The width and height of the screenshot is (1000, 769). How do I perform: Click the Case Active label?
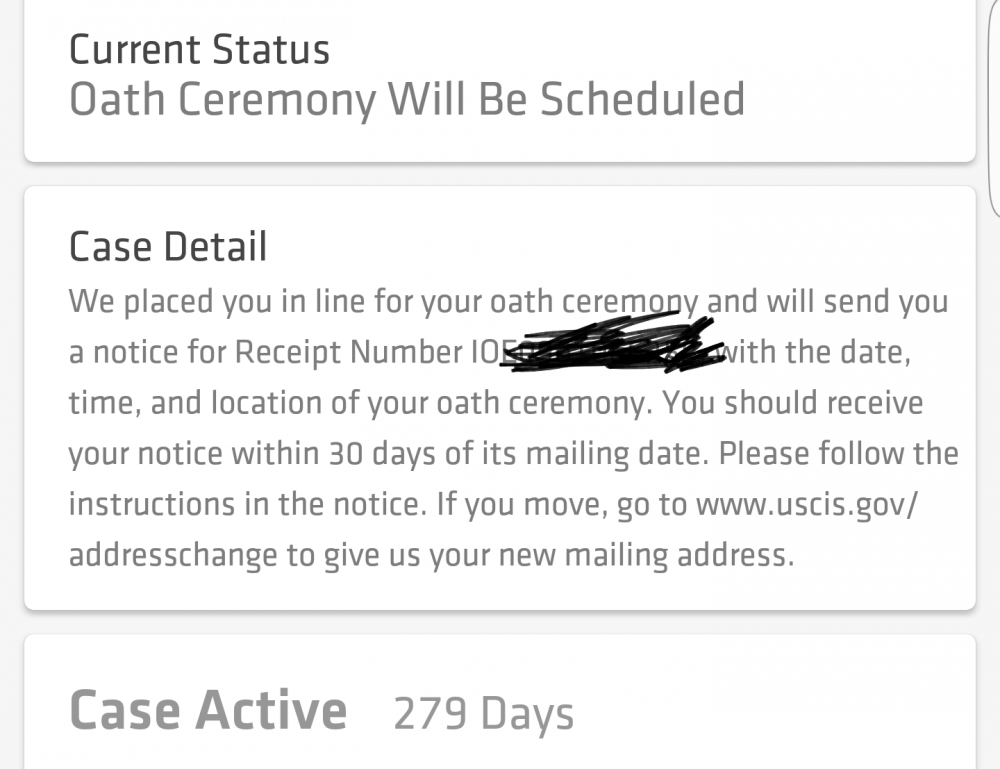coord(208,710)
